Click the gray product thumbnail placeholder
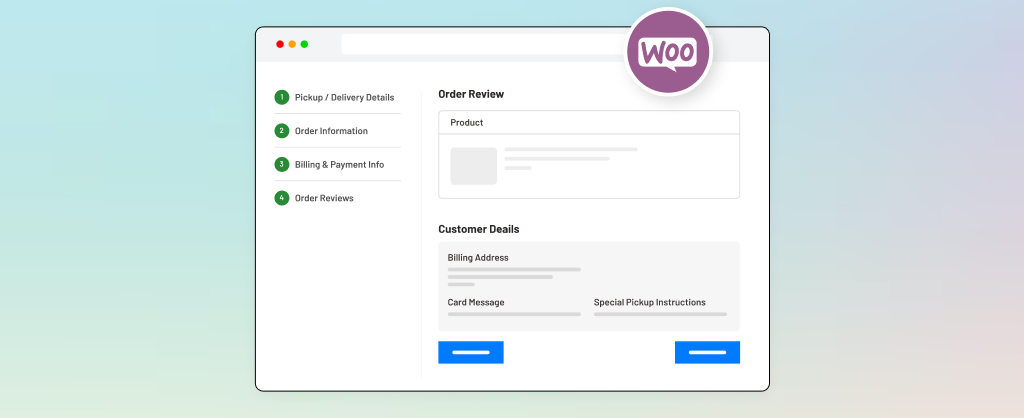1024x418 pixels. point(473,166)
